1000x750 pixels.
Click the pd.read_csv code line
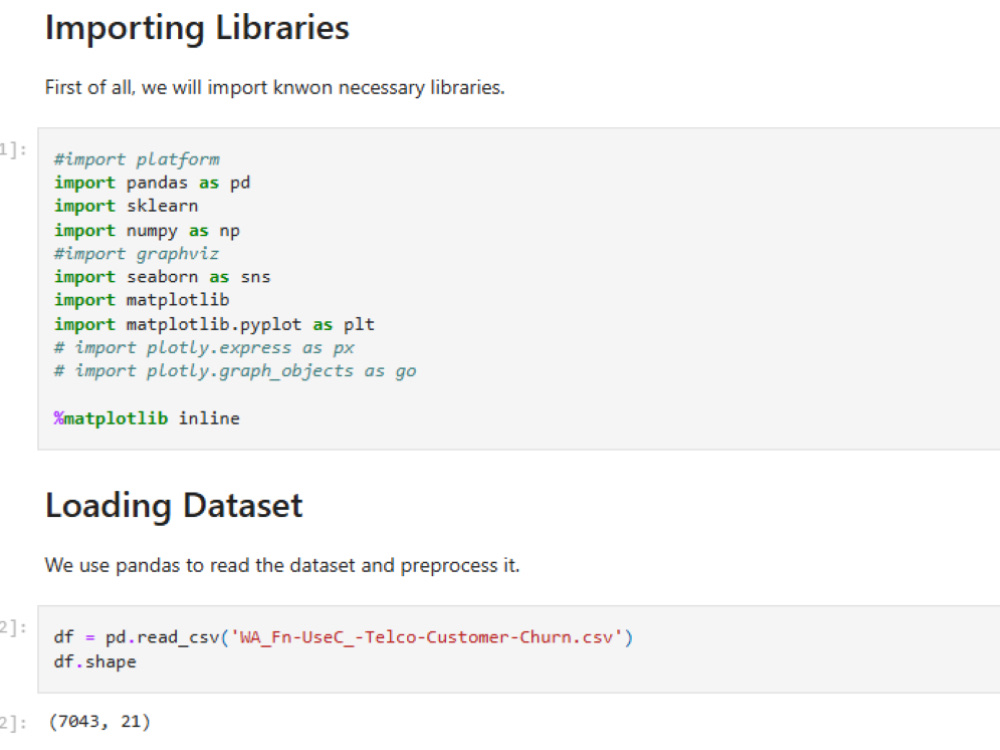343,637
